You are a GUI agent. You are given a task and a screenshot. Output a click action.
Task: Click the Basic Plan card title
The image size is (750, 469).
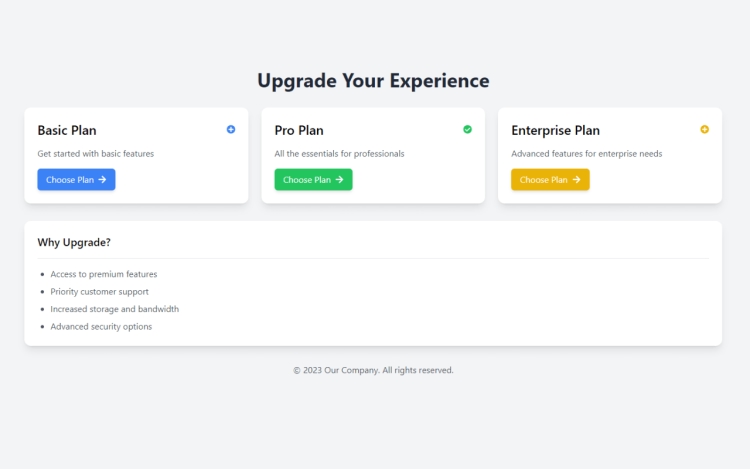[x=67, y=131]
